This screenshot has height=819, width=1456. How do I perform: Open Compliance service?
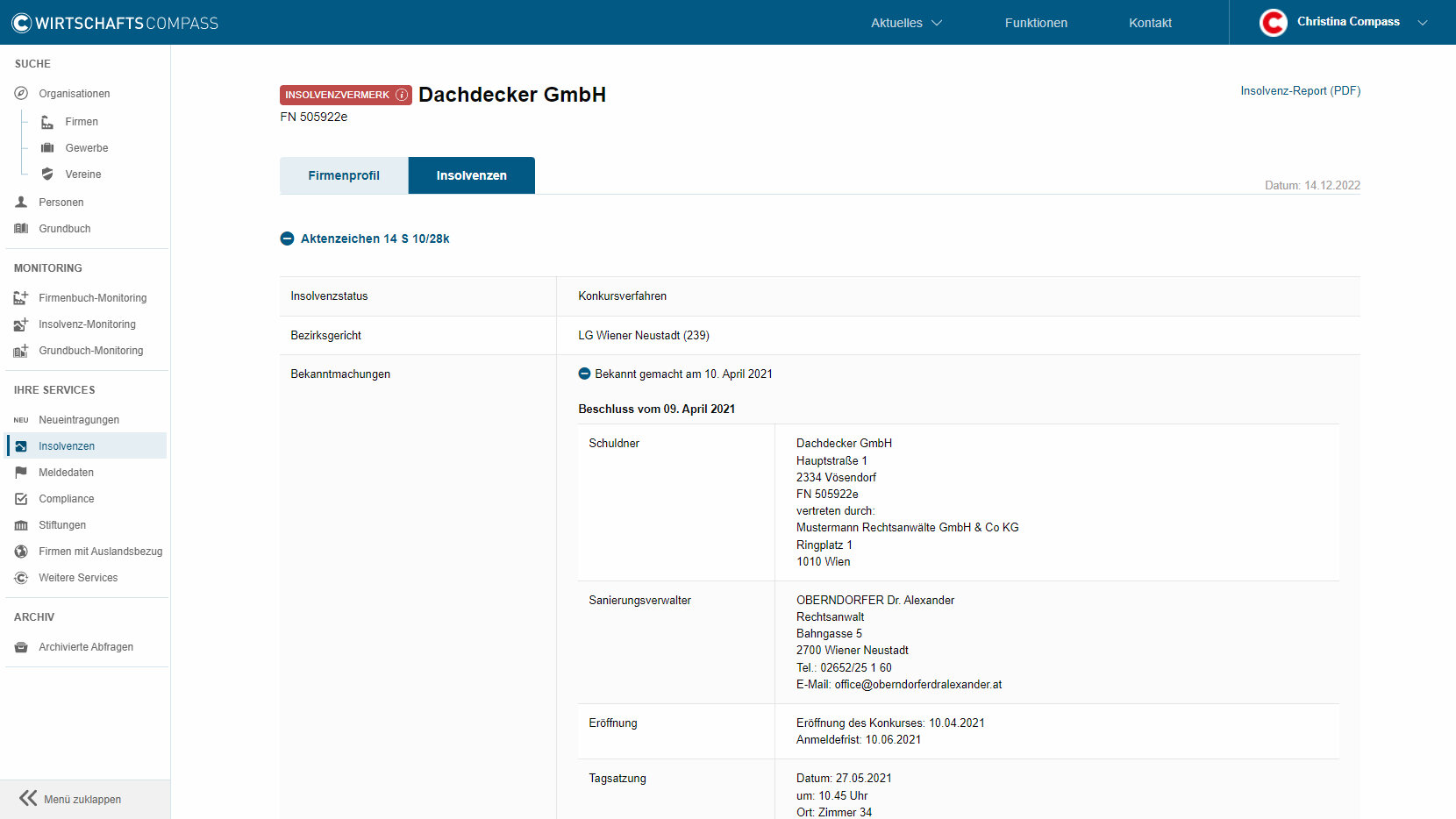click(x=67, y=499)
